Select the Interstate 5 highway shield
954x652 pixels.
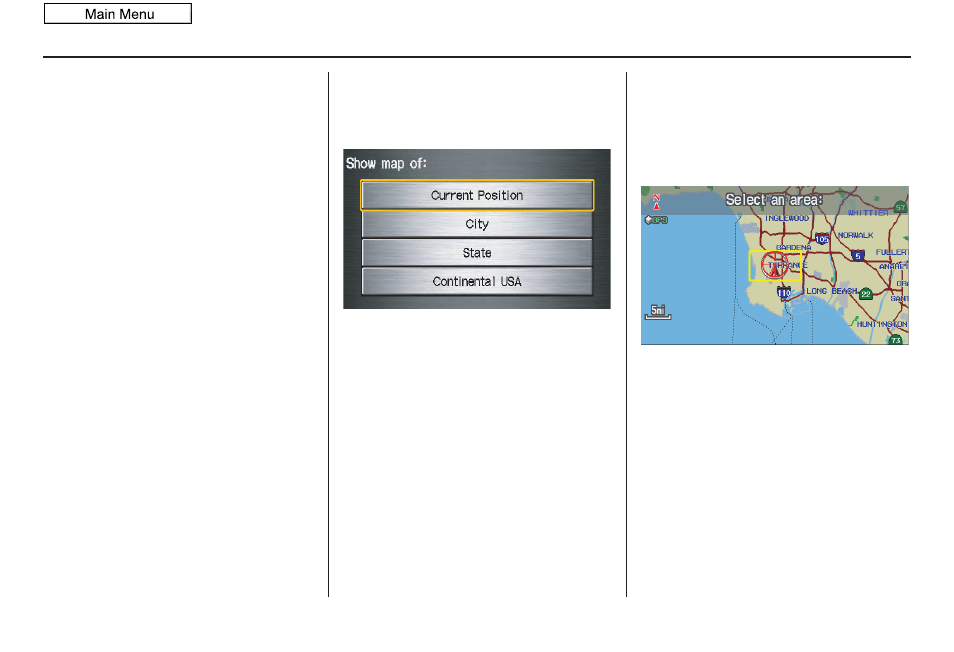(858, 254)
